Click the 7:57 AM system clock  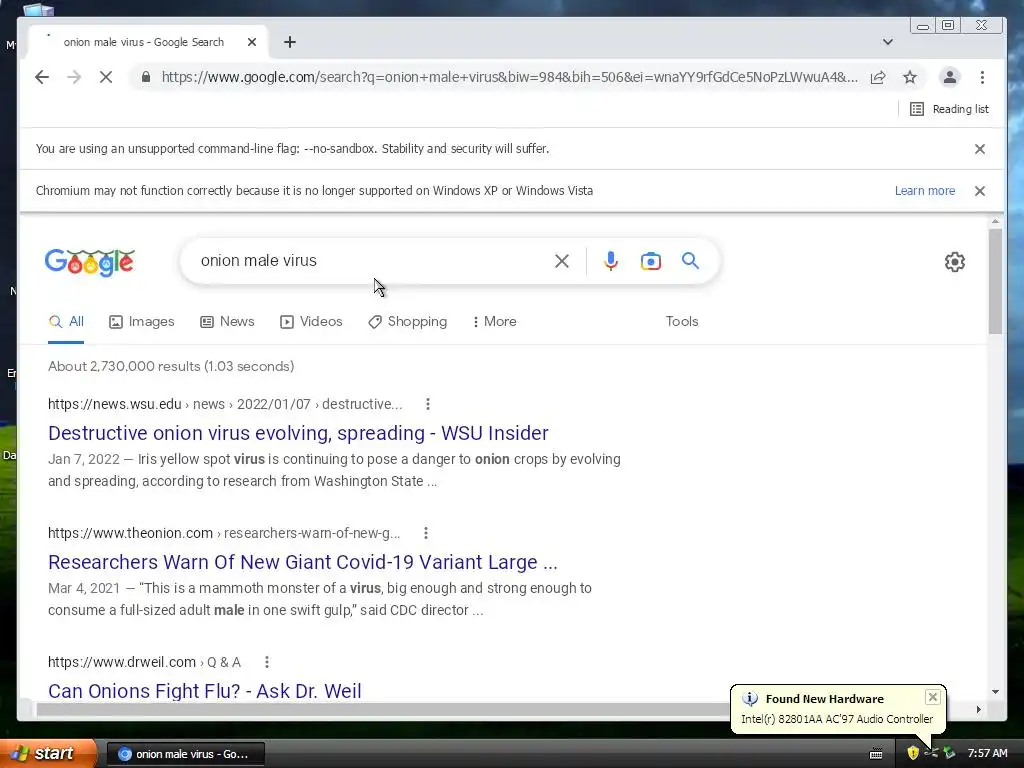[987, 754]
